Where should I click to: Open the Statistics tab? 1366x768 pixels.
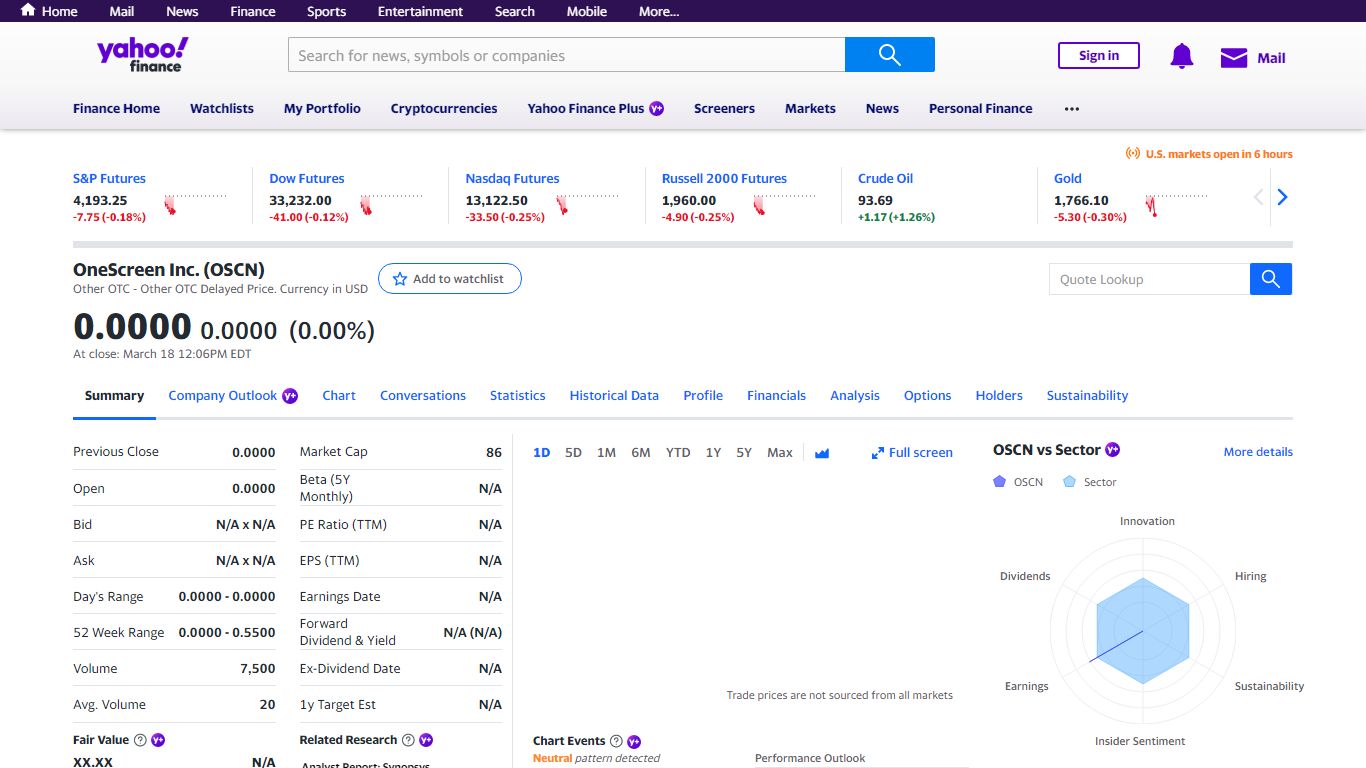(518, 395)
